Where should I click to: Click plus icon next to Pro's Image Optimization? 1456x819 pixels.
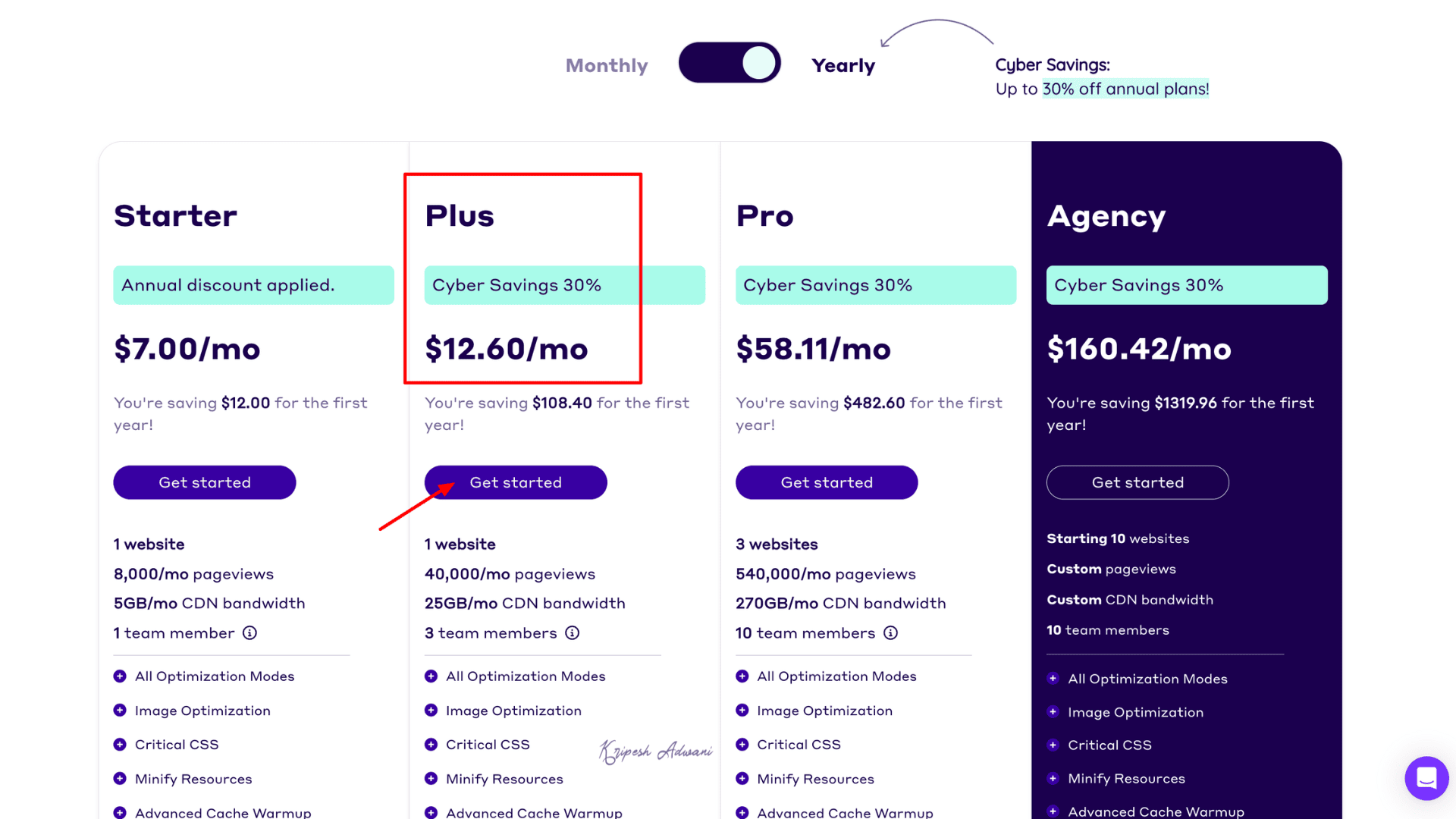click(x=742, y=711)
